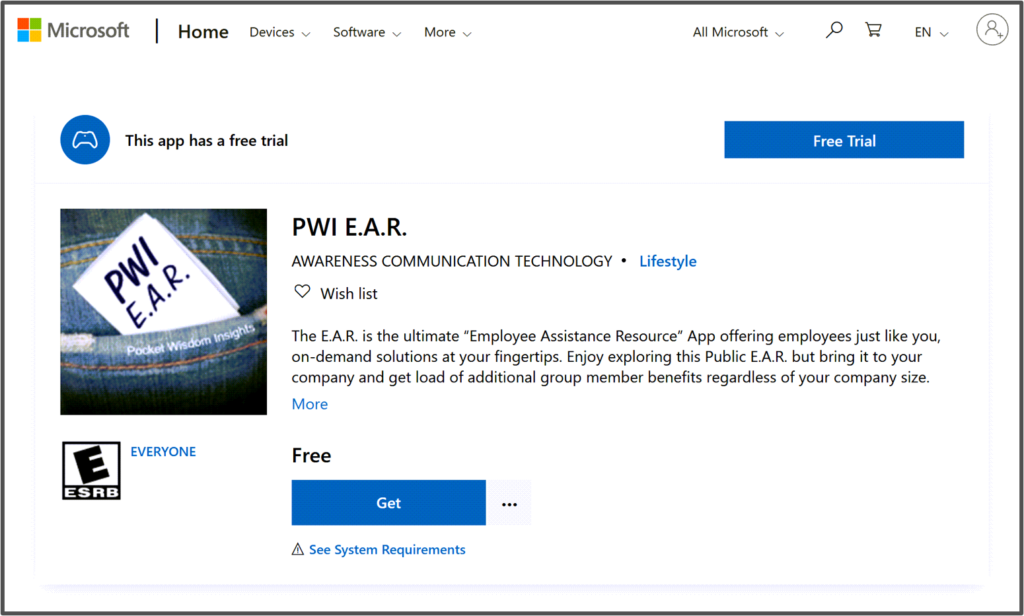
Task: Click the PWI E.A.R. app thumbnail image
Action: [163, 312]
